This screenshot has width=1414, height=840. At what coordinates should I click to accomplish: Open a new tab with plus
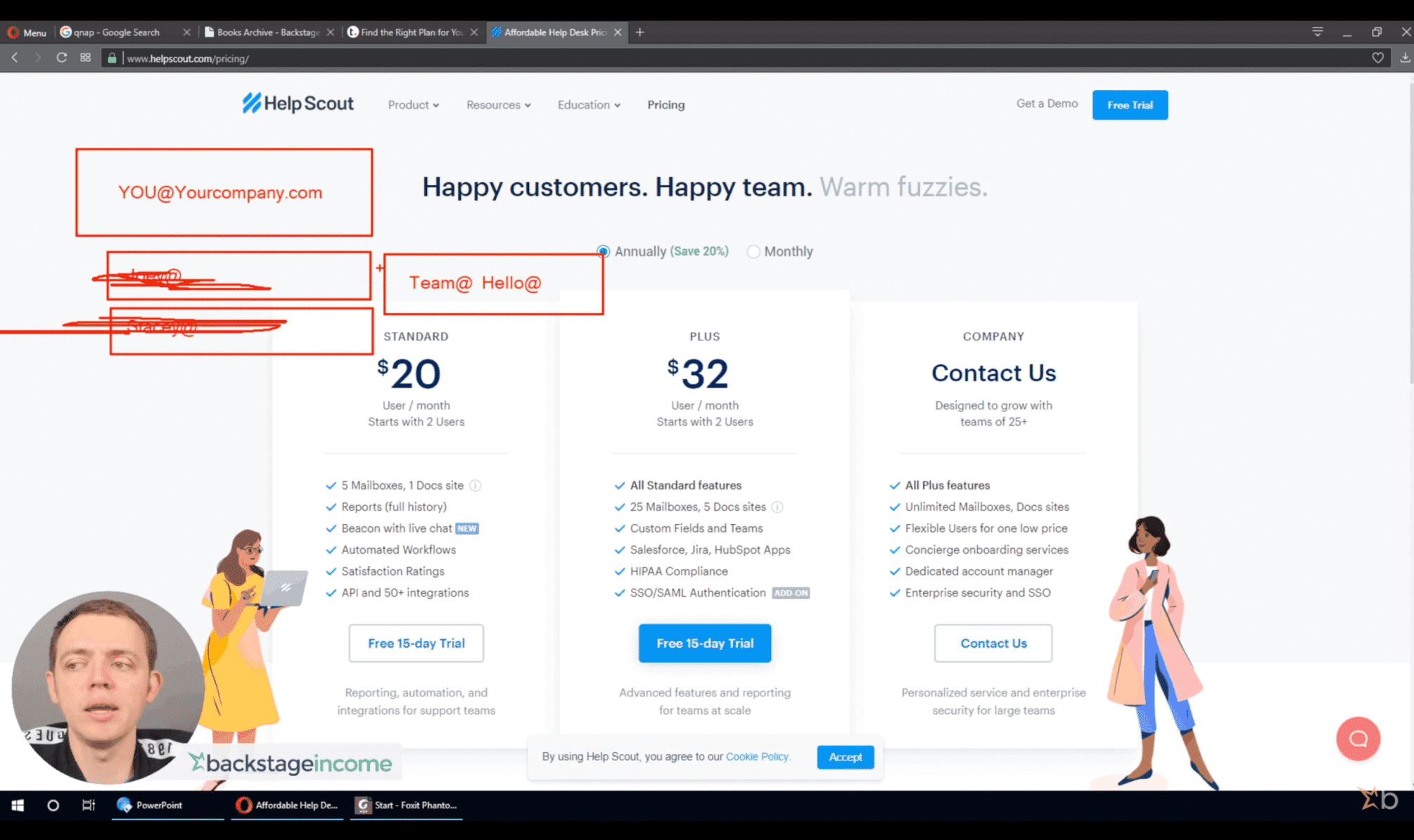point(639,32)
